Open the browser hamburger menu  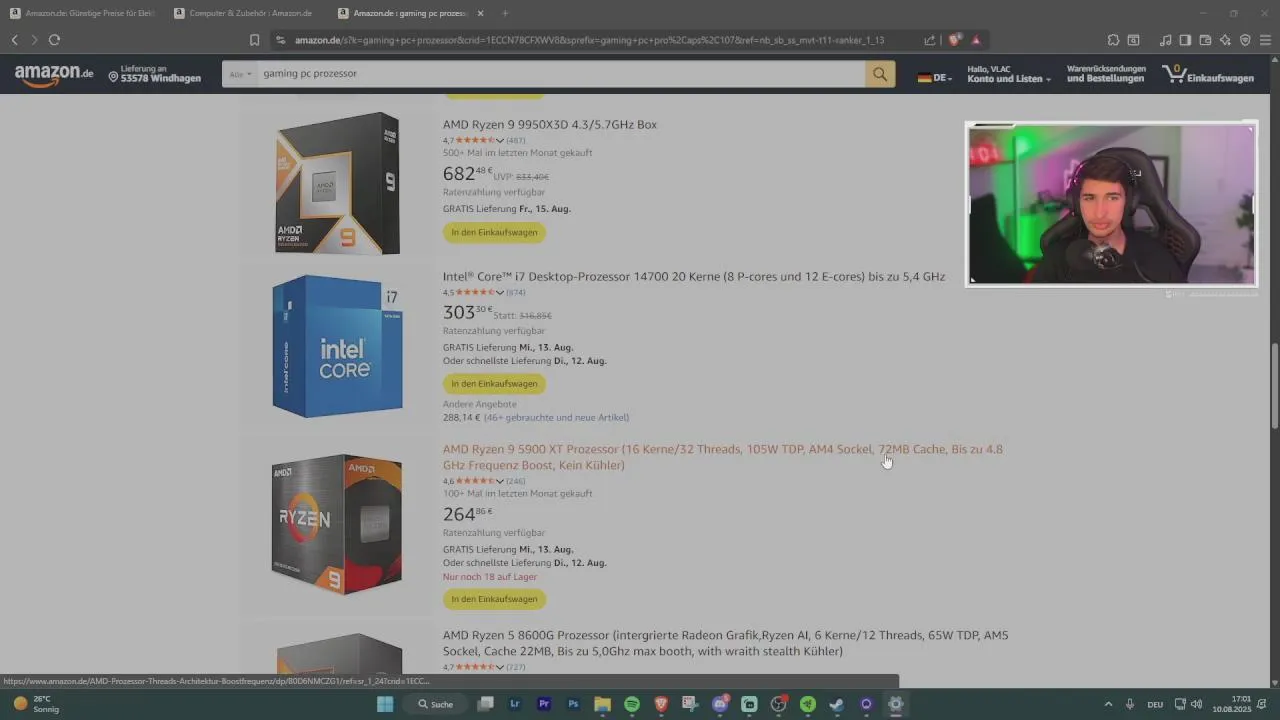point(1265,40)
